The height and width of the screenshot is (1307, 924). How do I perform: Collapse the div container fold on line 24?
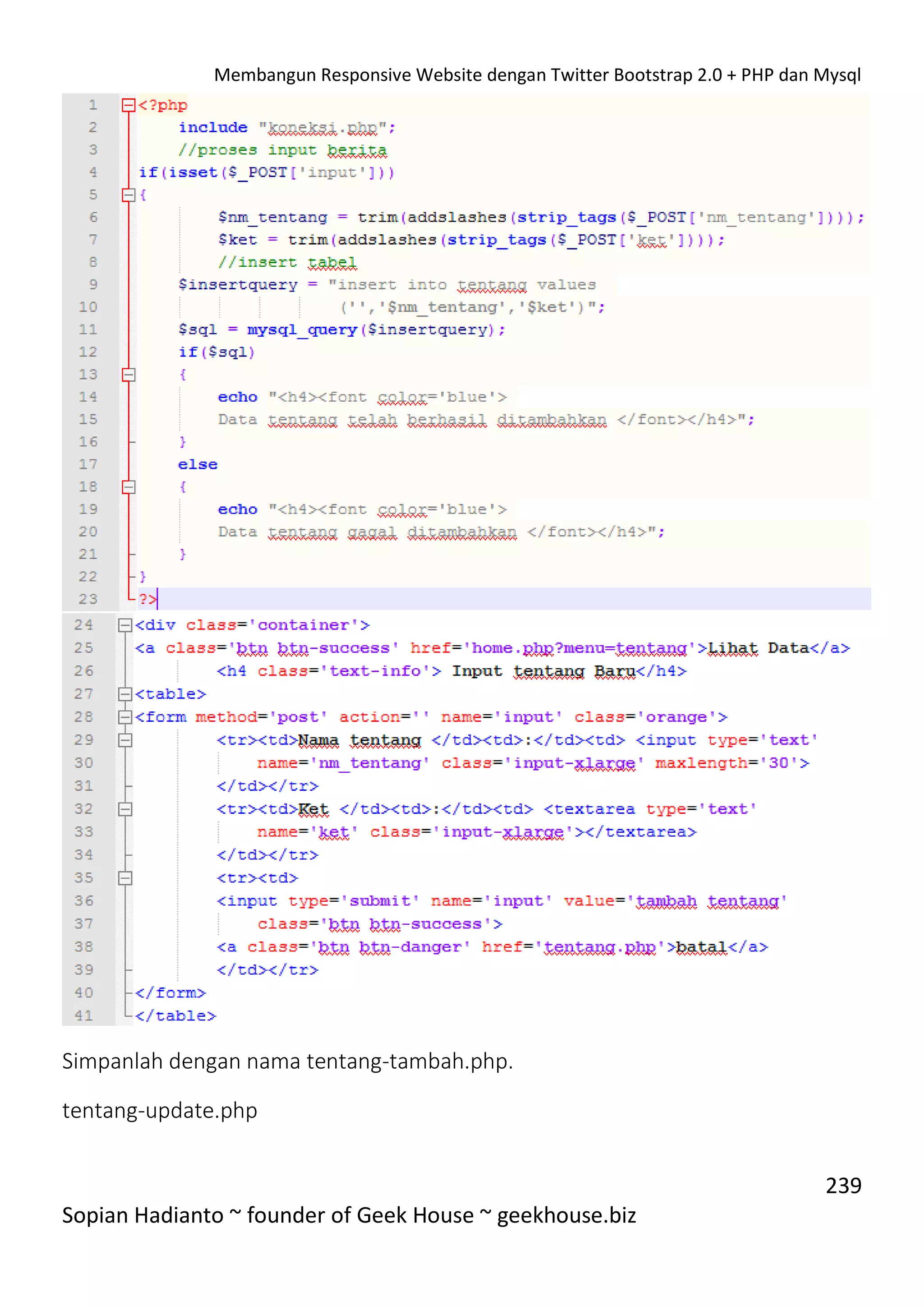[125, 626]
